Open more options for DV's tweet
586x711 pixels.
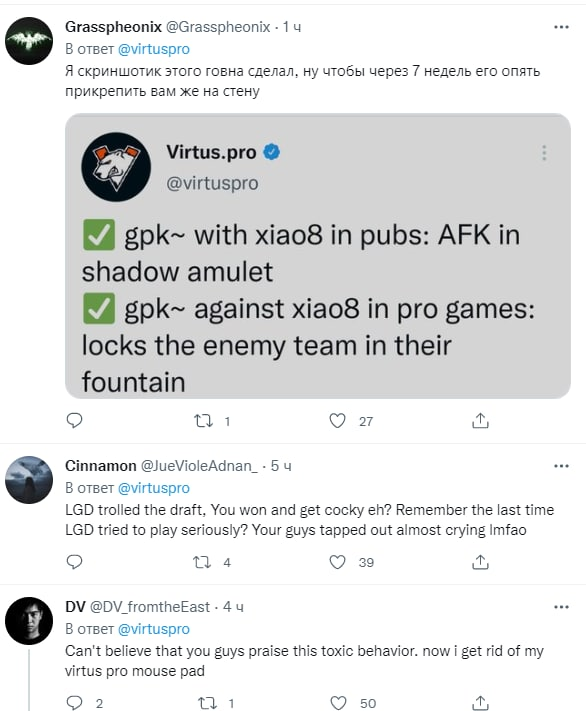pos(561,607)
